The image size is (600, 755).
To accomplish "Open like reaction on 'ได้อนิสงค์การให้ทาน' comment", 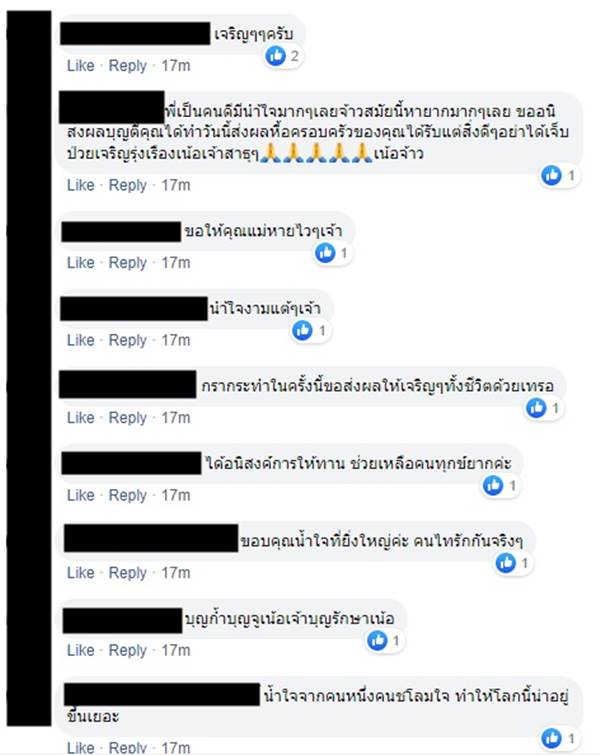I will pyautogui.click(x=493, y=485).
